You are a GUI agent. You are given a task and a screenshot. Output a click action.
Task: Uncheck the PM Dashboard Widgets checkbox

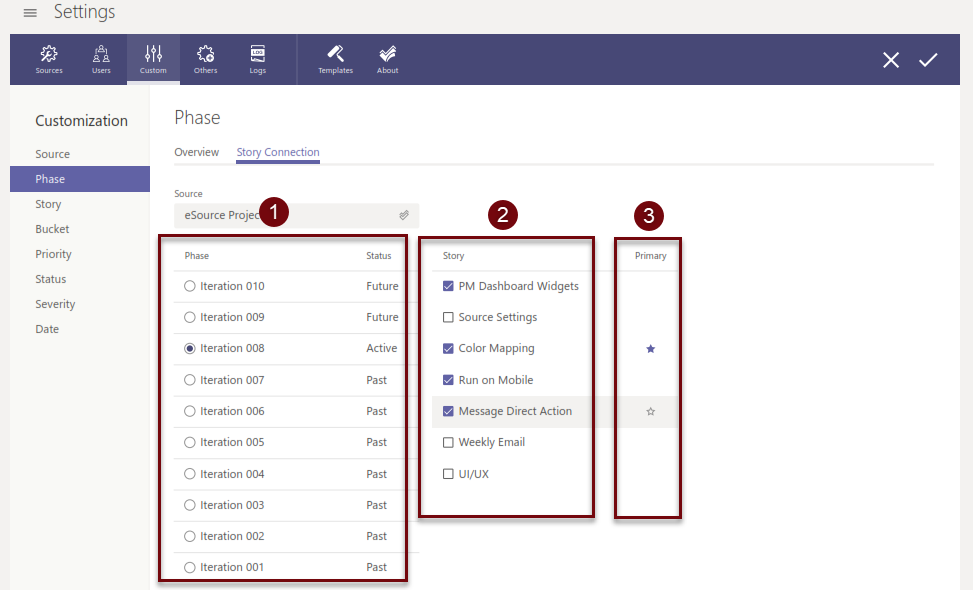(448, 286)
